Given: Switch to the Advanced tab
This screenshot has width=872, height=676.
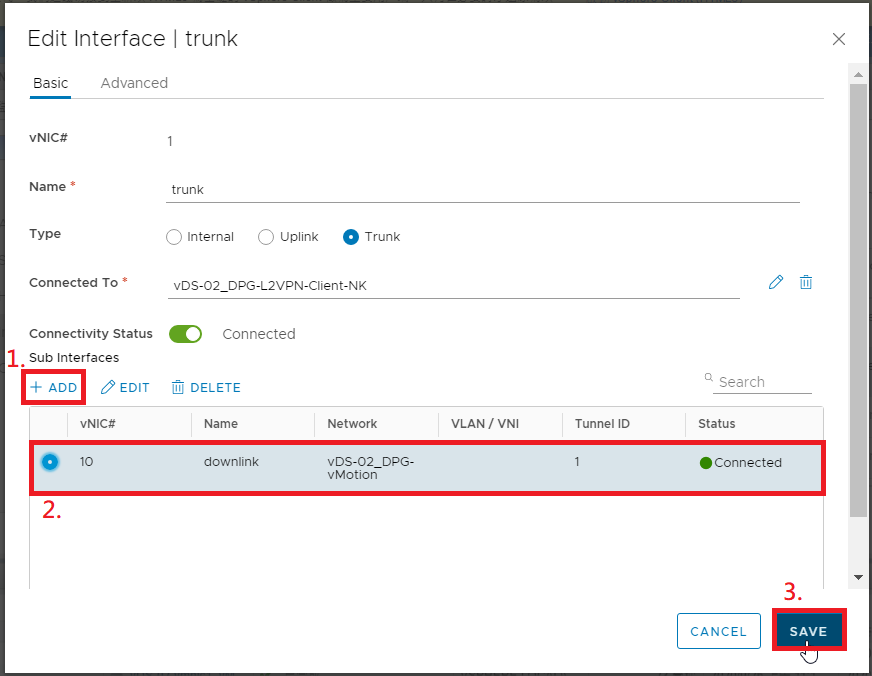Looking at the screenshot, I should pyautogui.click(x=134, y=83).
